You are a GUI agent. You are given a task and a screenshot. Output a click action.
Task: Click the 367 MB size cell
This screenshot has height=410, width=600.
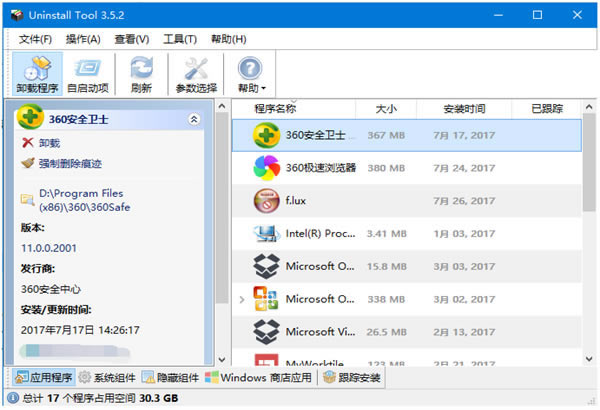coord(386,135)
